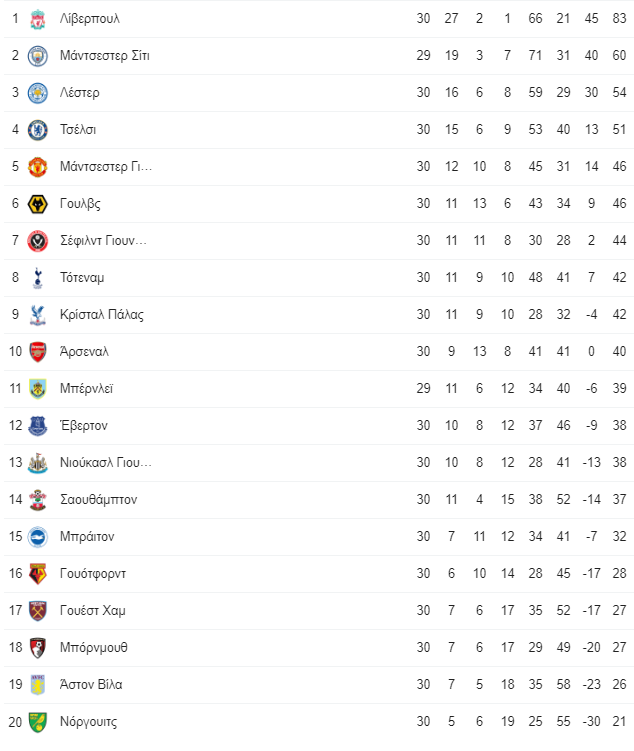Click the Μπέρνλεϊ team name
Screen dimensions: 634x751
[86, 388]
